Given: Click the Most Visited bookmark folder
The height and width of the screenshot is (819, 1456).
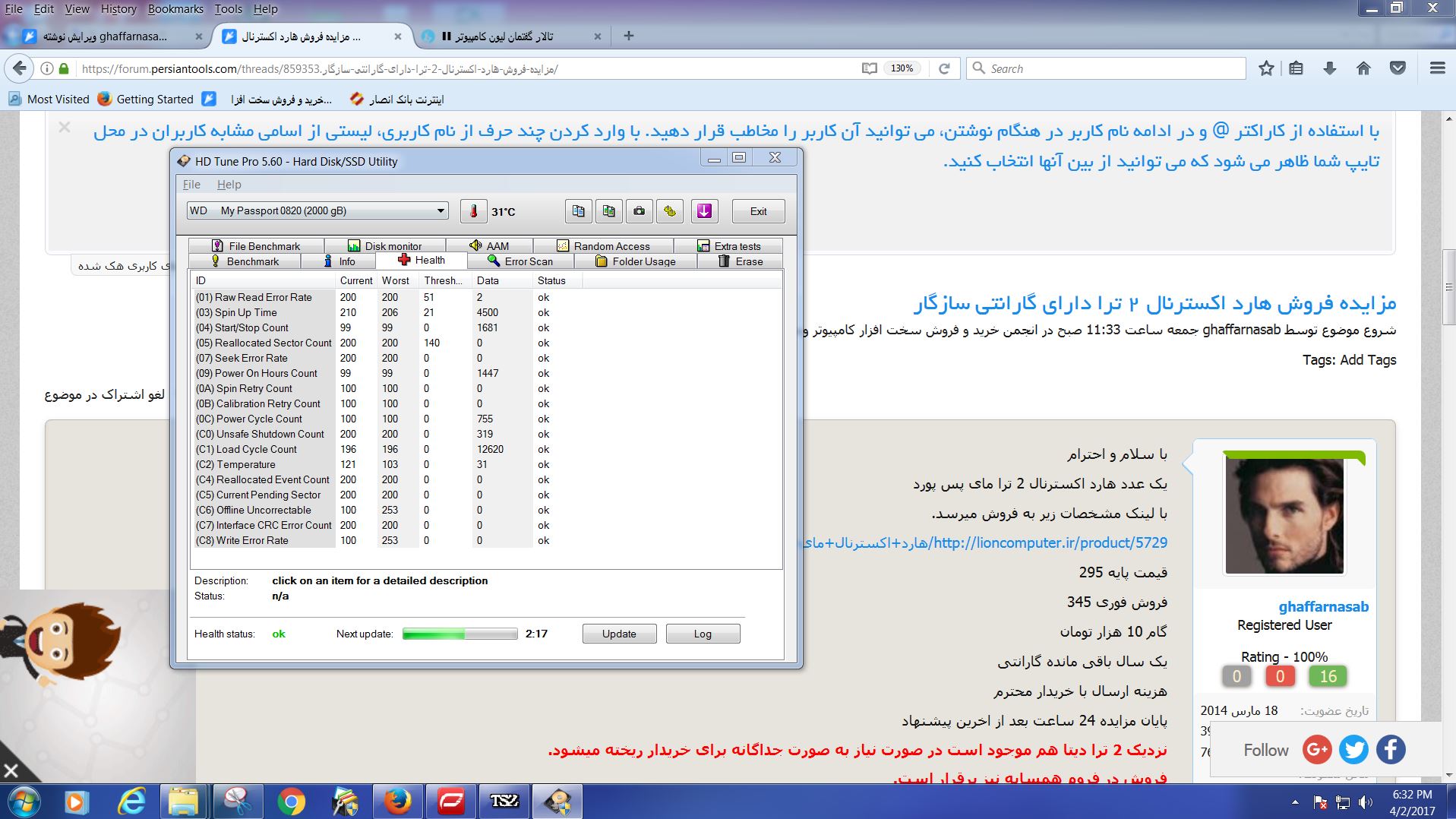Looking at the screenshot, I should coord(49,99).
